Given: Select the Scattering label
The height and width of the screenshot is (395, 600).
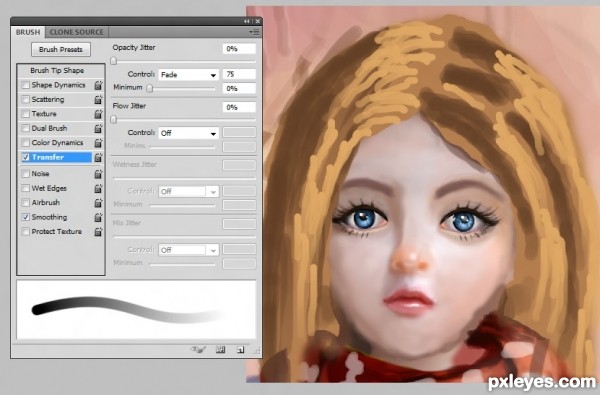Looking at the screenshot, I should [x=48, y=100].
